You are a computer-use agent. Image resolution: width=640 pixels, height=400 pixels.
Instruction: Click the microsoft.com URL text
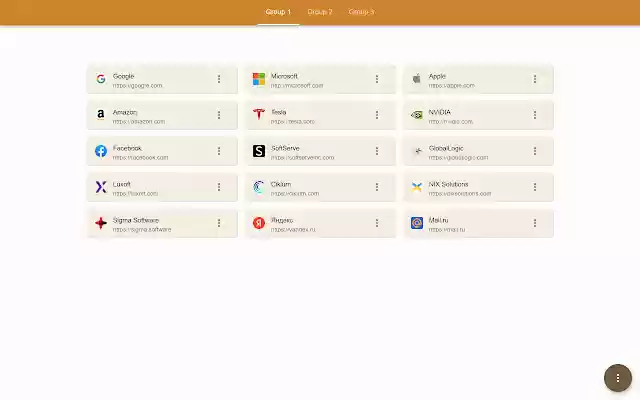tap(297, 86)
